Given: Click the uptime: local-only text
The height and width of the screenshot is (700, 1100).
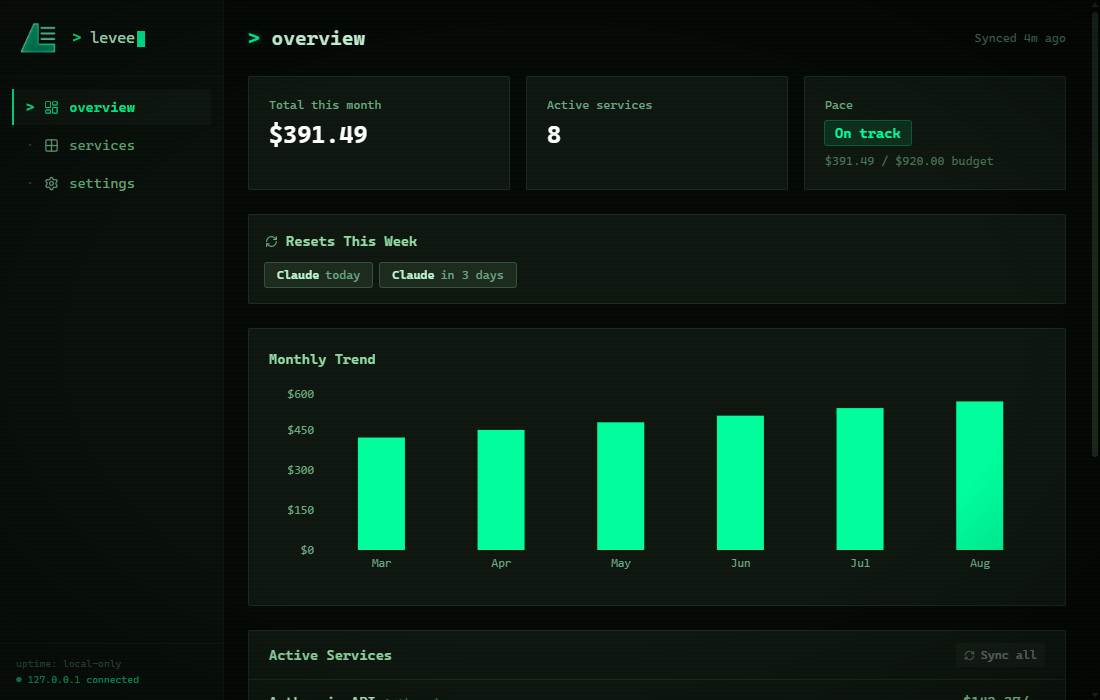Looking at the screenshot, I should tap(68, 664).
